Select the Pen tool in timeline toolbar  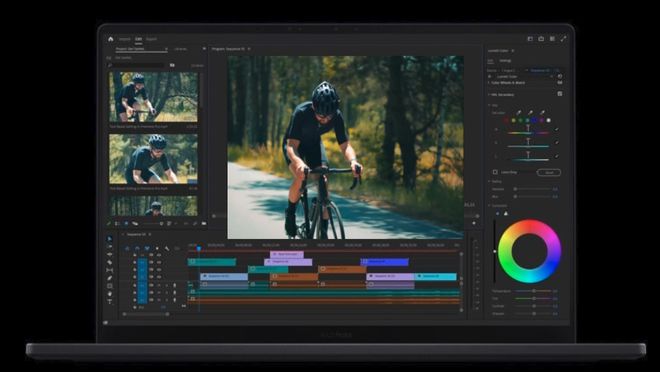click(109, 278)
